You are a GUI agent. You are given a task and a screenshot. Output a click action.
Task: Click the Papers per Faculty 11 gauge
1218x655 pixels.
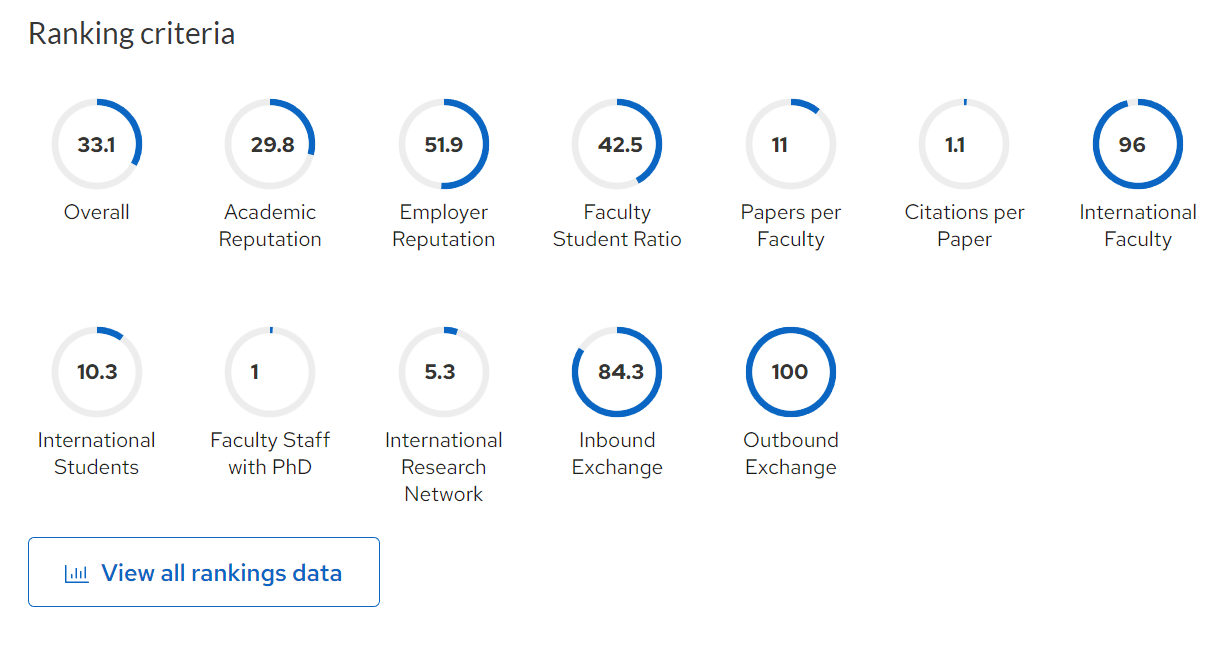[791, 145]
